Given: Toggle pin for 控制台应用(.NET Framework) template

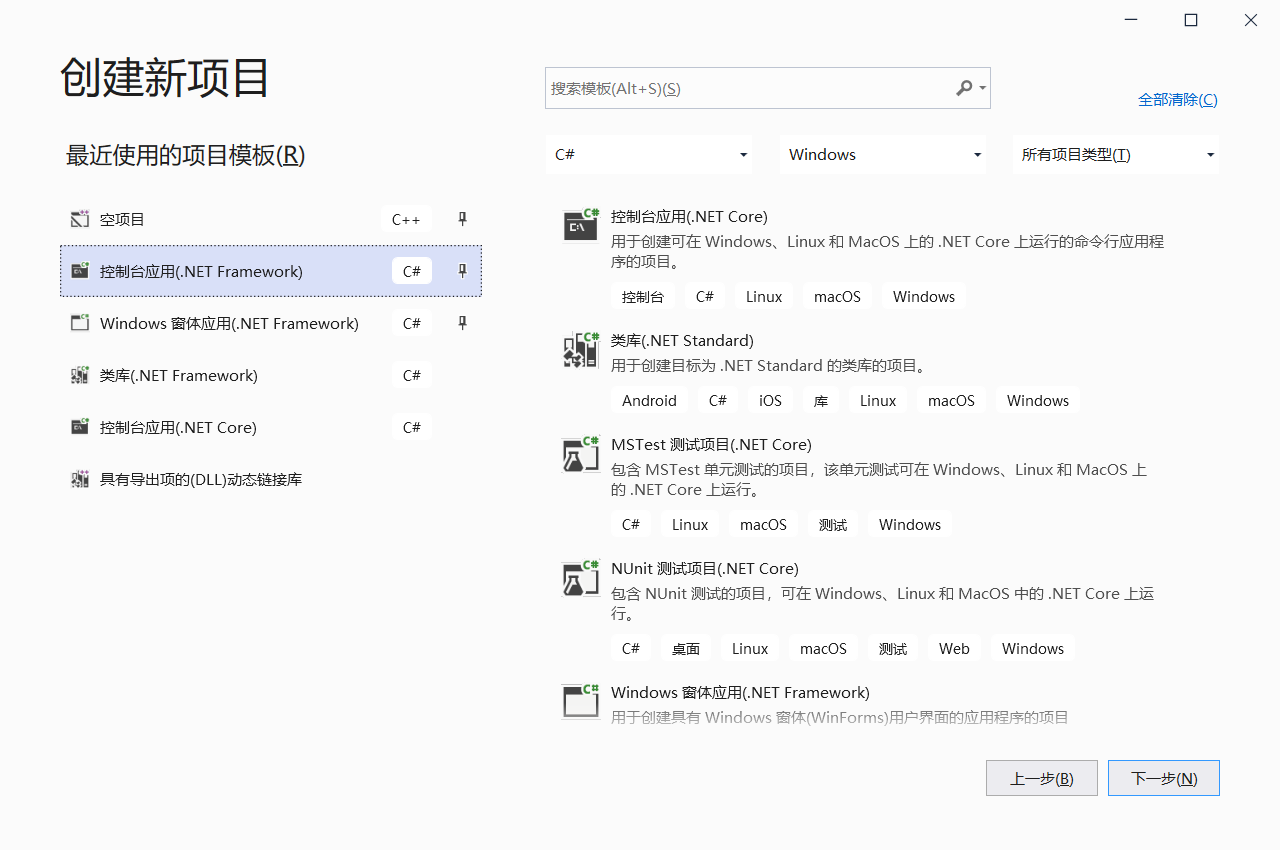Looking at the screenshot, I should coord(462,271).
